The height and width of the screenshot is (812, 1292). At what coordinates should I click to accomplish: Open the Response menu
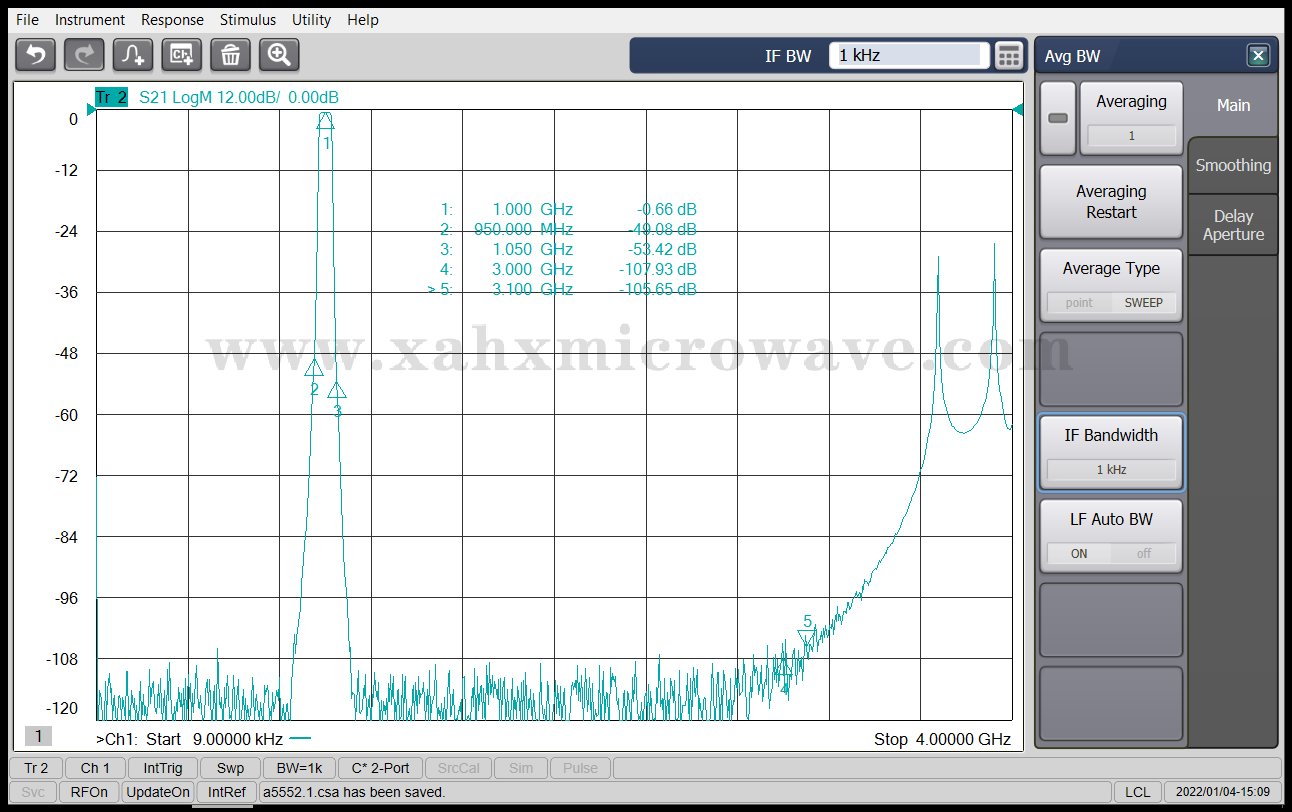(x=172, y=19)
